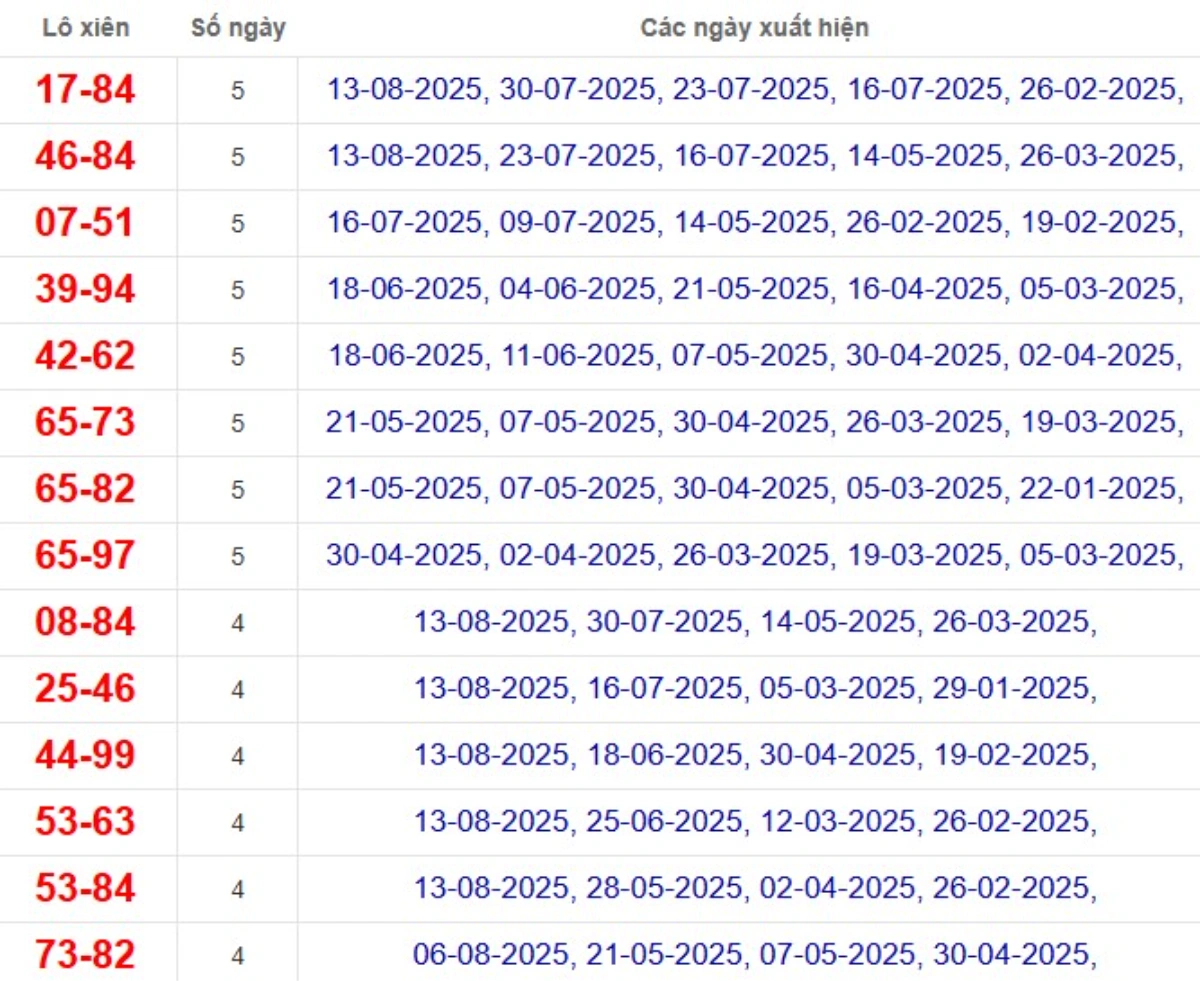Image resolution: width=1200 pixels, height=981 pixels.
Task: Select the 44-99 lô xiên pair
Action: 85,755
